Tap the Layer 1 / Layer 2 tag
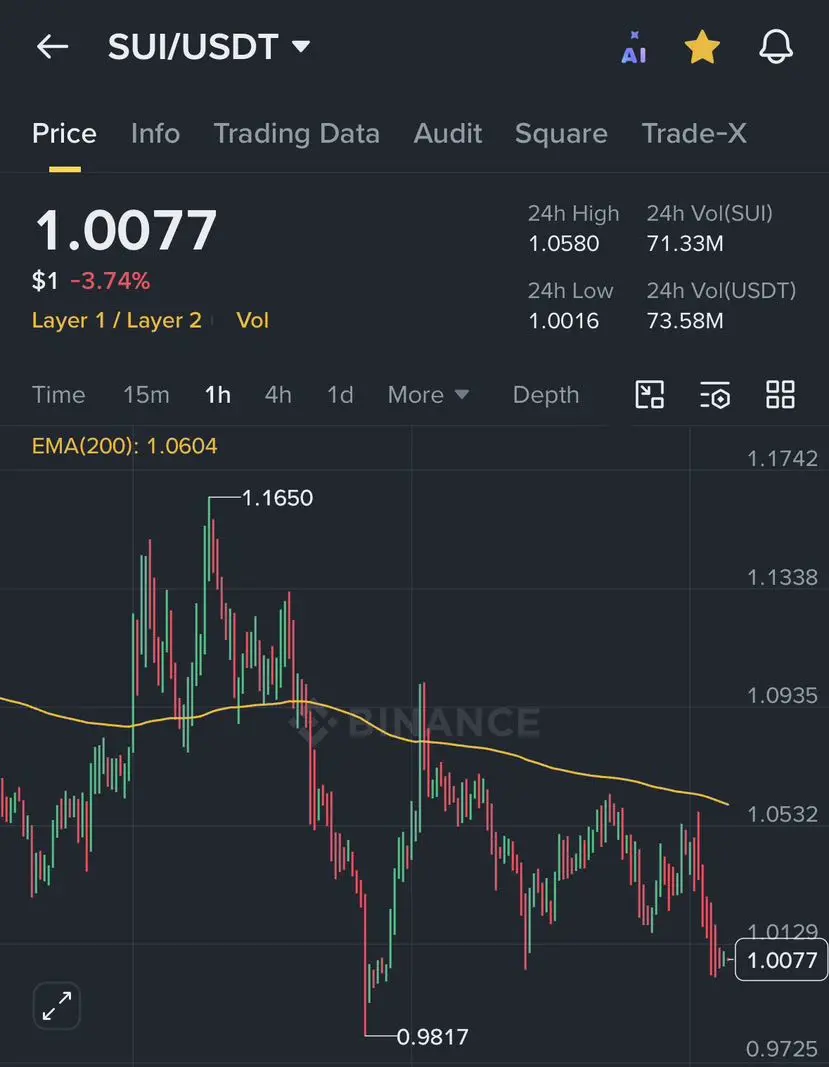The height and width of the screenshot is (1067, 829). pos(116,321)
